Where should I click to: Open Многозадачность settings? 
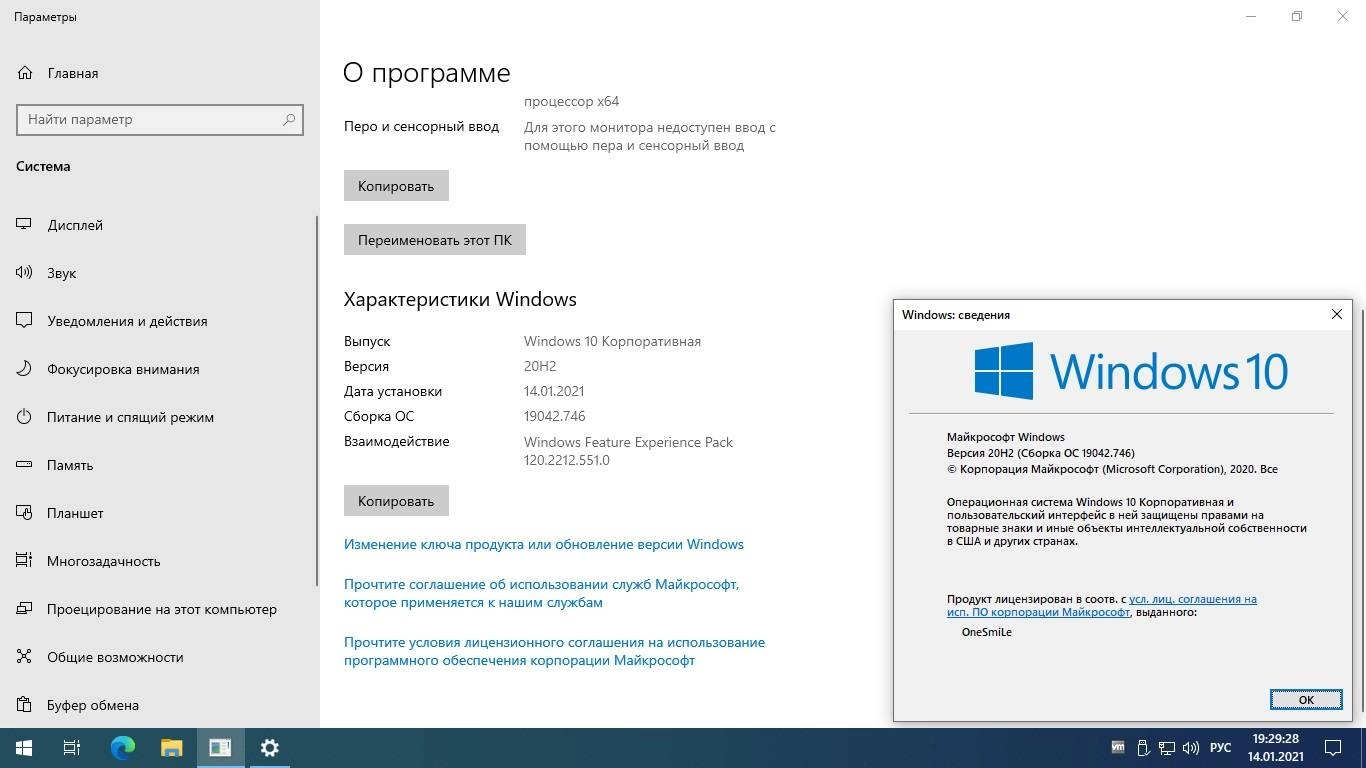click(x=103, y=561)
